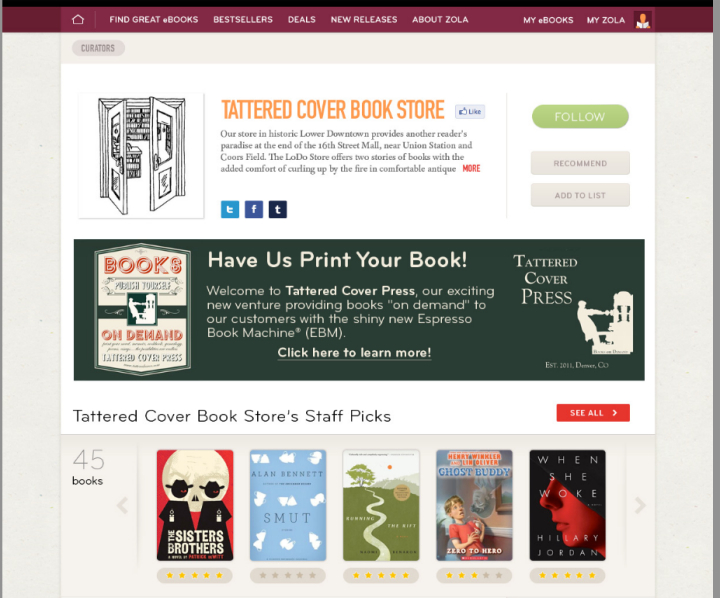Click here to learn more link
The image size is (720, 598).
[x=354, y=353]
